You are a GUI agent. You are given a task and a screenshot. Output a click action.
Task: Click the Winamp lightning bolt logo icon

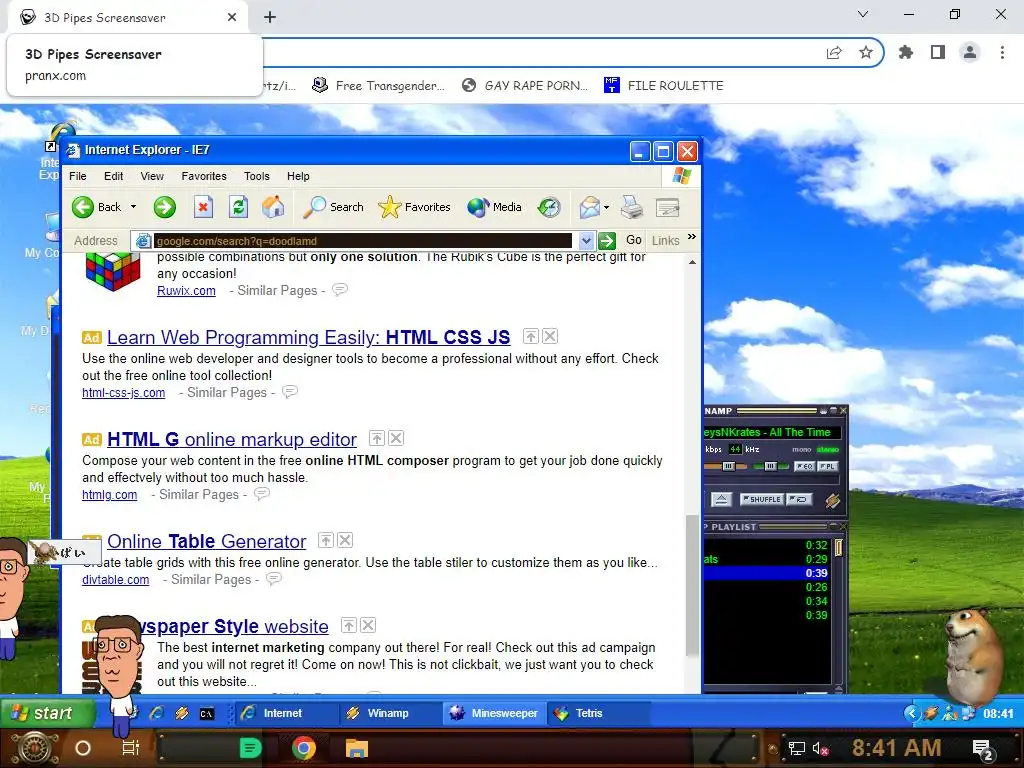pyautogui.click(x=832, y=500)
